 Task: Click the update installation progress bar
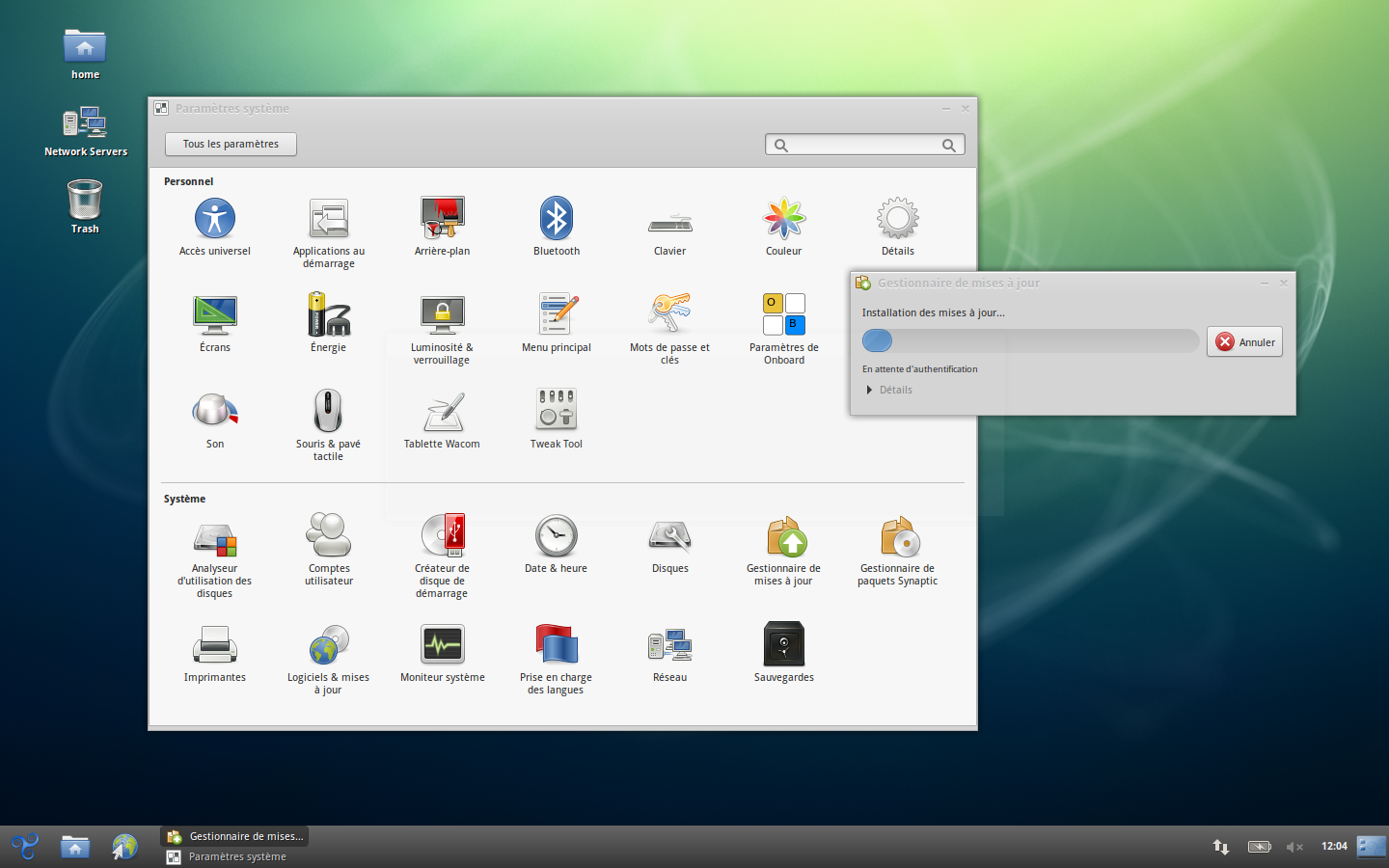pyautogui.click(x=1030, y=340)
